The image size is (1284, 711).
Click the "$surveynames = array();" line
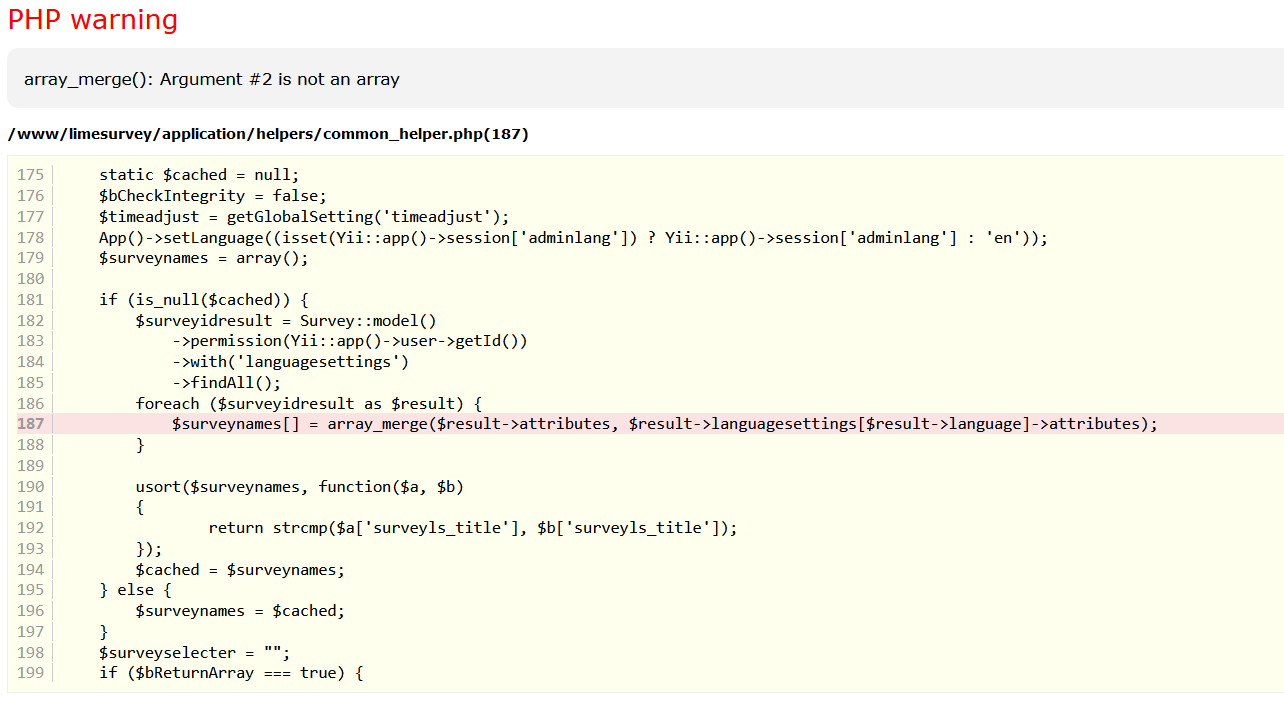(x=204, y=258)
